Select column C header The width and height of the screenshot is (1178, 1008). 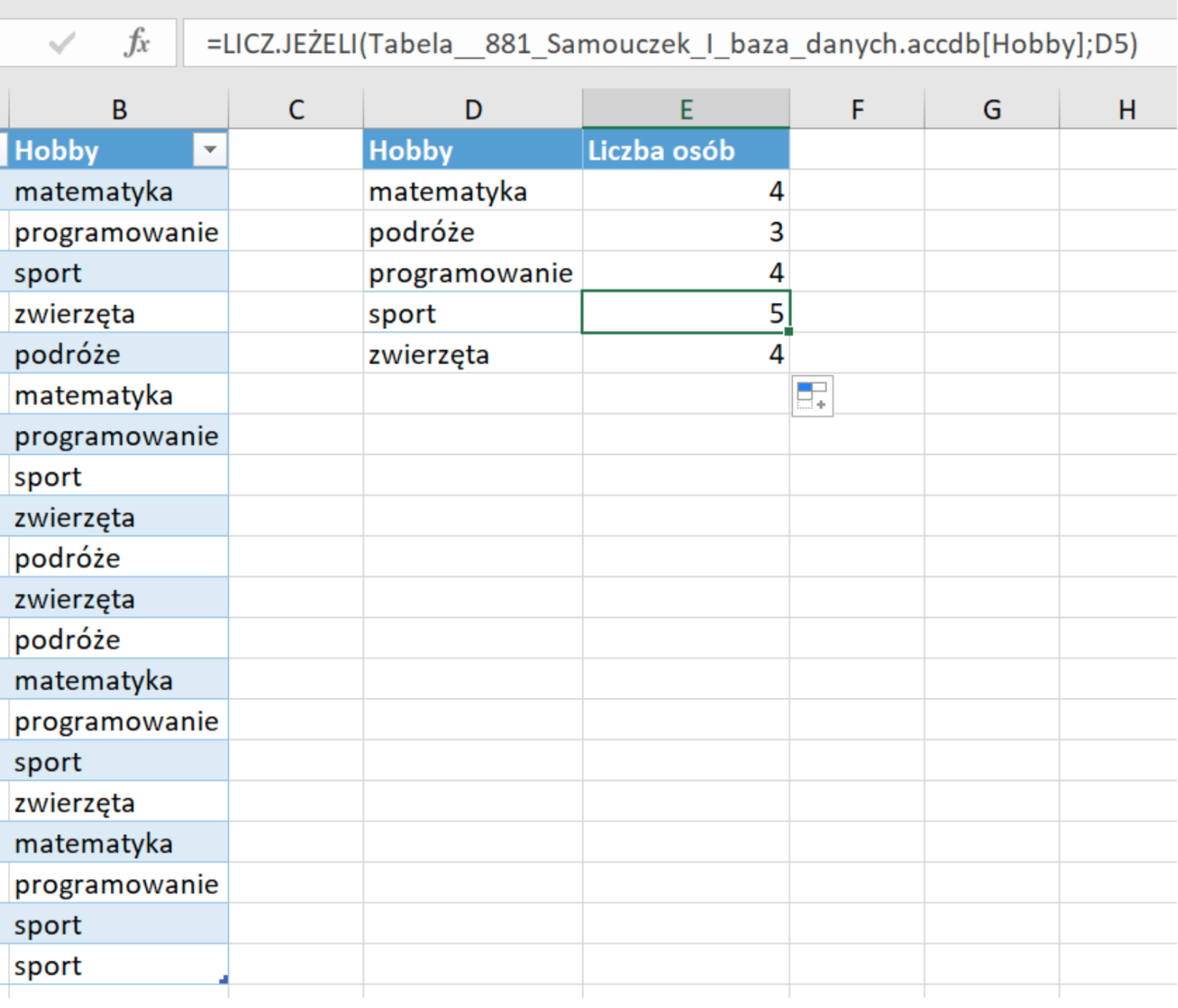coord(295,109)
